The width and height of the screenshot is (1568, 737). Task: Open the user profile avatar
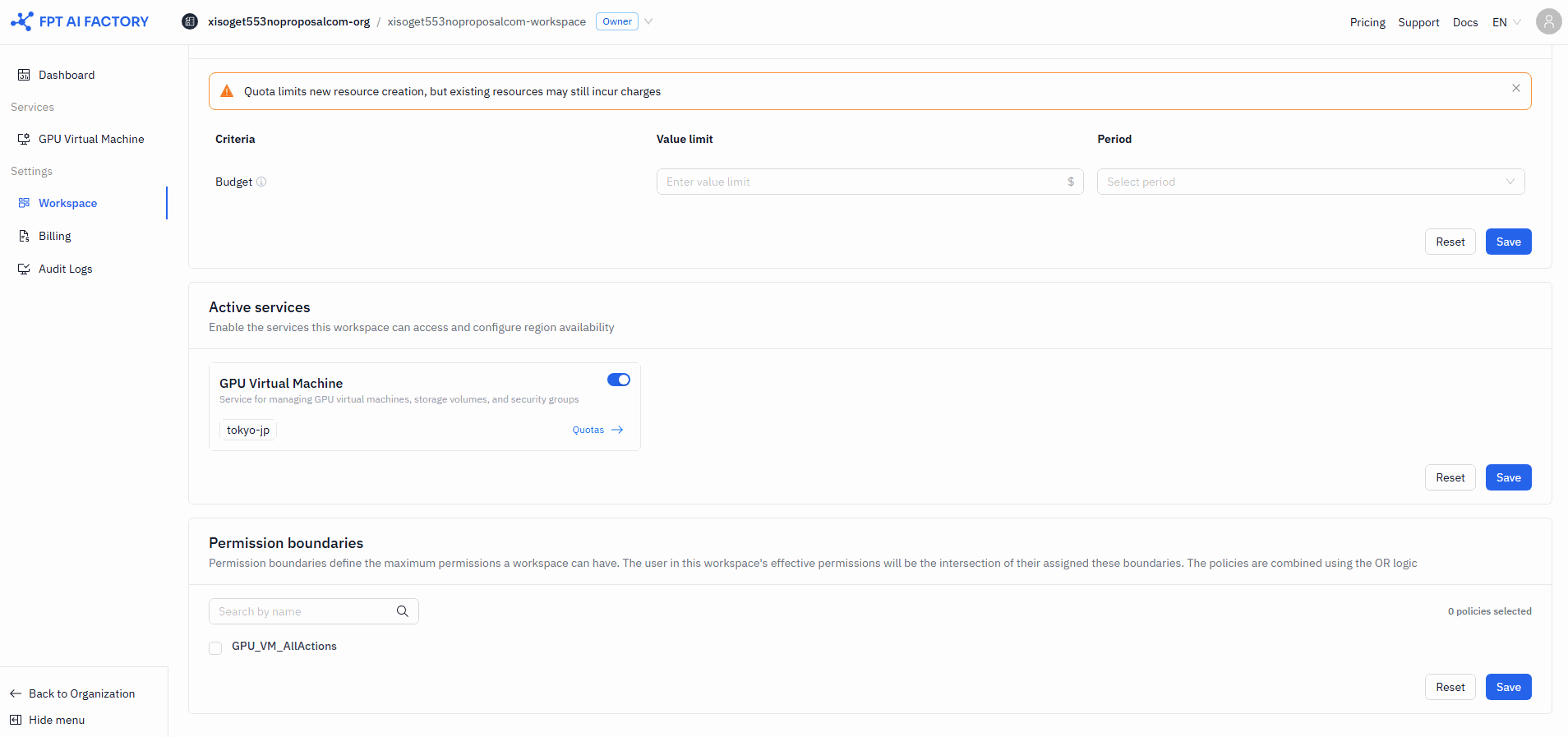[x=1548, y=21]
